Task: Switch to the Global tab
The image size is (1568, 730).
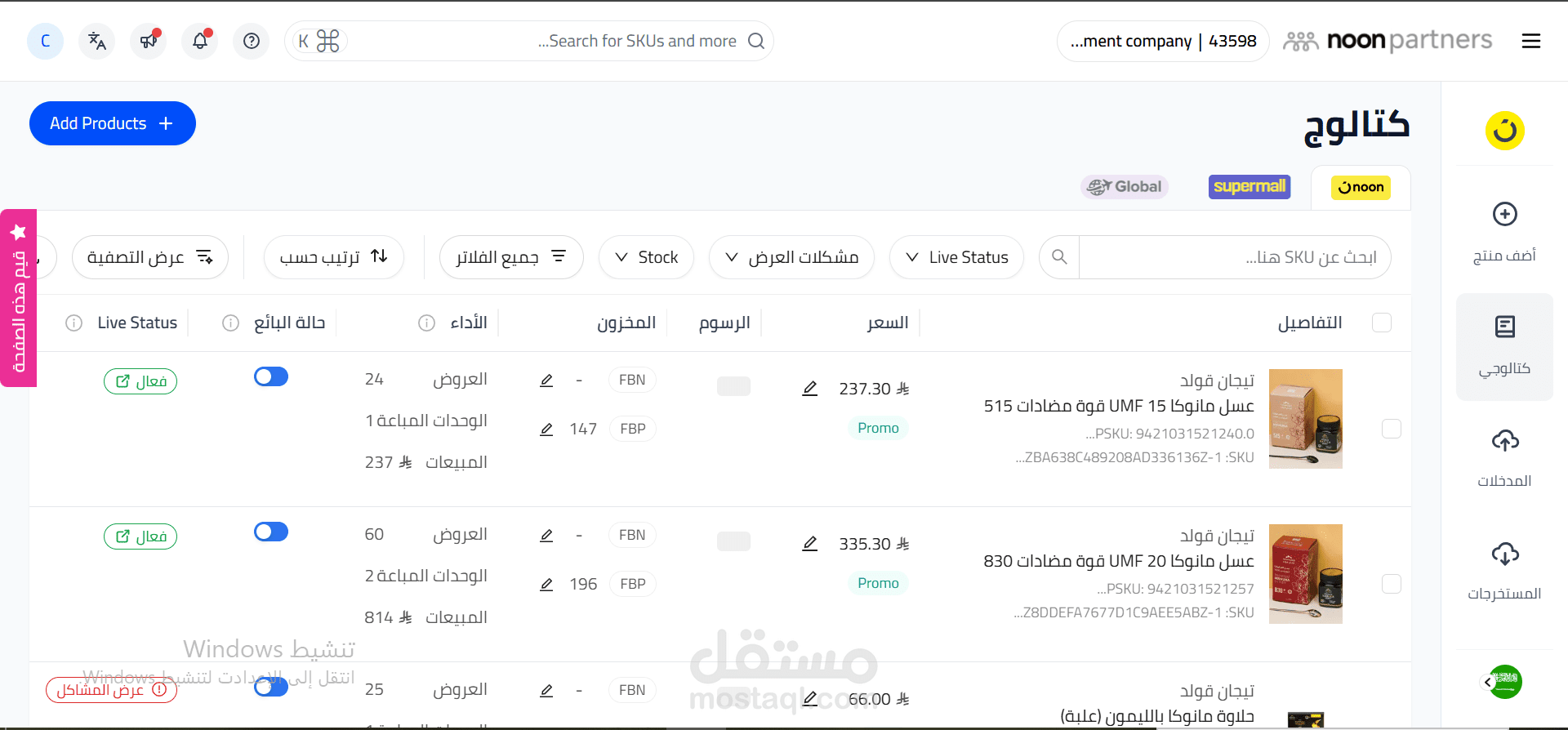Action: point(1124,186)
